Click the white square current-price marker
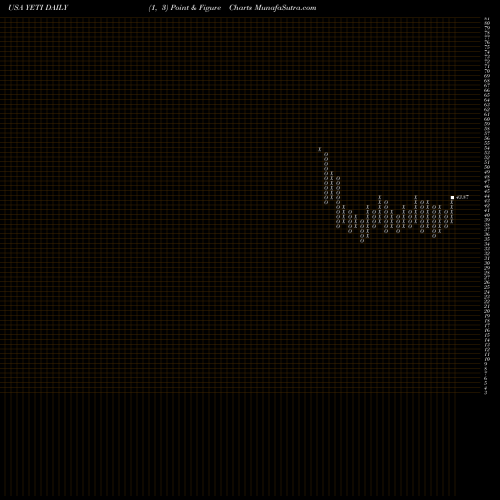 coord(452,197)
